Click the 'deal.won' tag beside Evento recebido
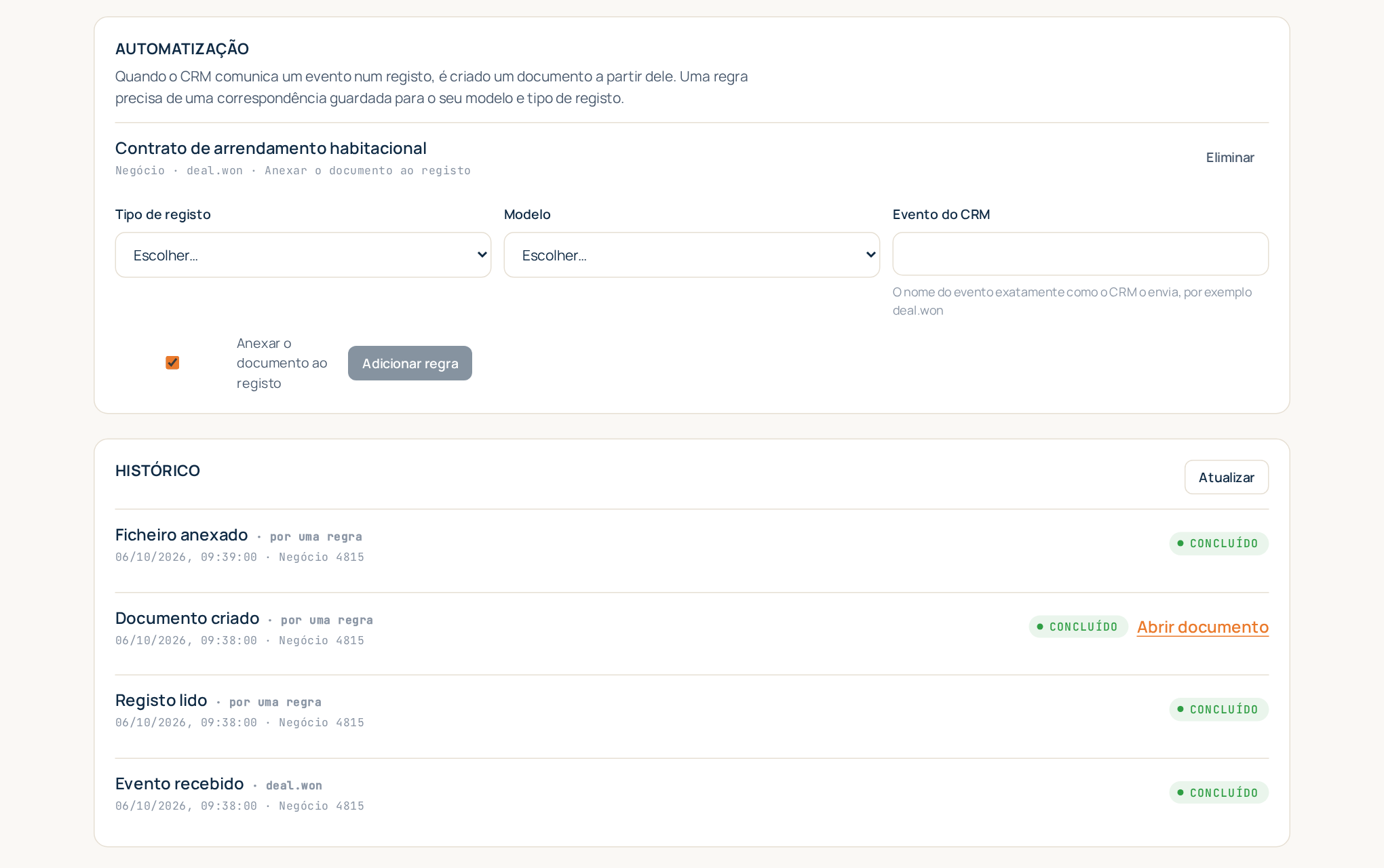This screenshot has width=1384, height=868. [x=294, y=785]
